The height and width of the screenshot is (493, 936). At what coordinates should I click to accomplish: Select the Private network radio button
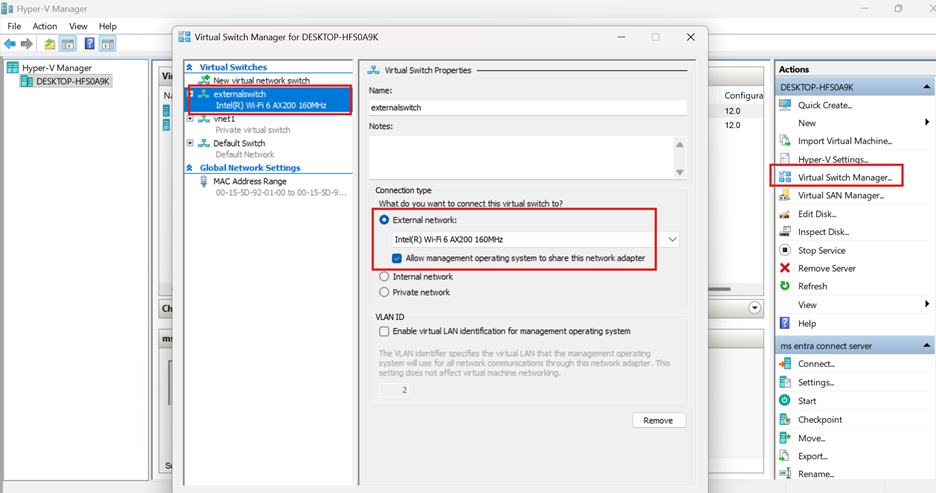pyautogui.click(x=384, y=293)
